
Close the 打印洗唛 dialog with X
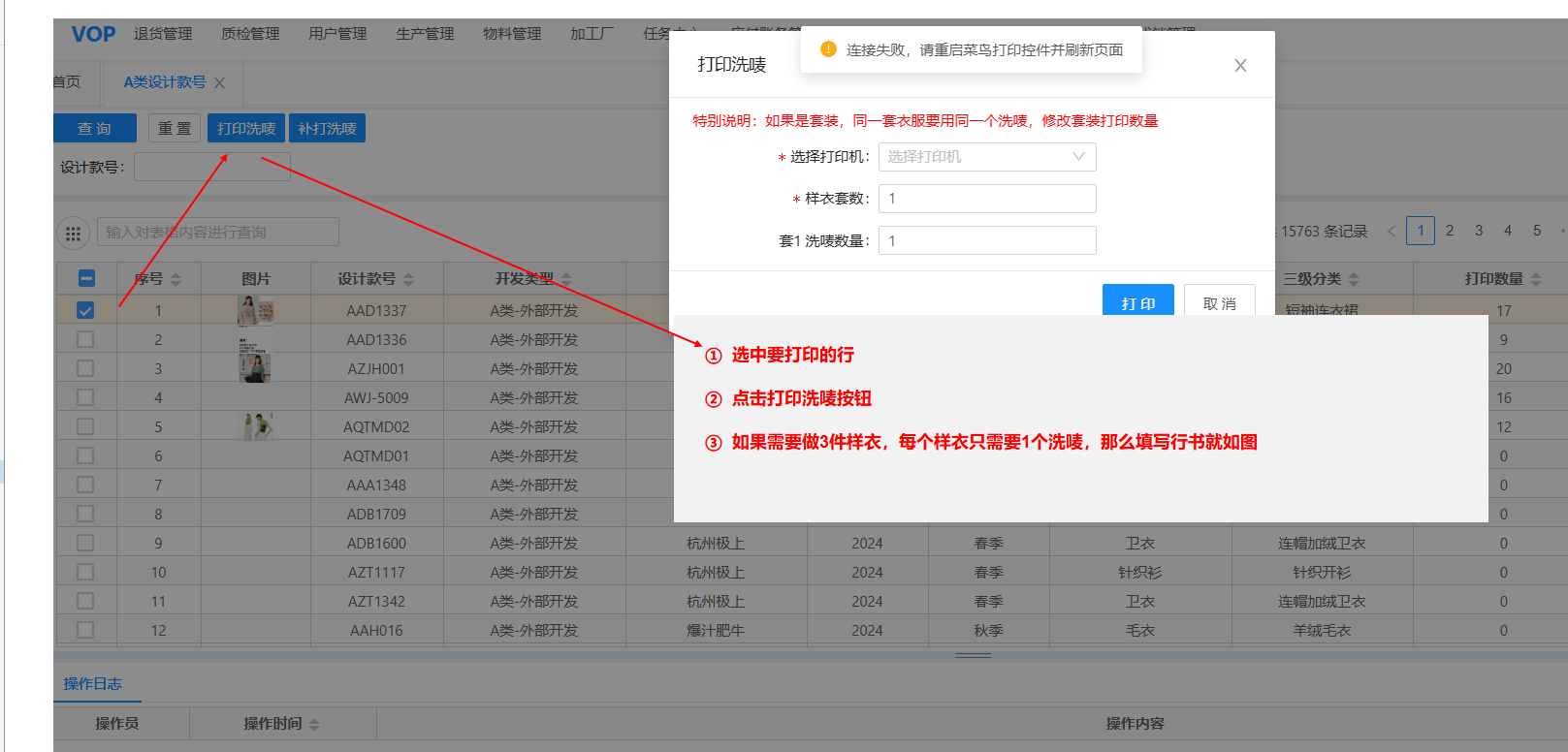point(1240,66)
